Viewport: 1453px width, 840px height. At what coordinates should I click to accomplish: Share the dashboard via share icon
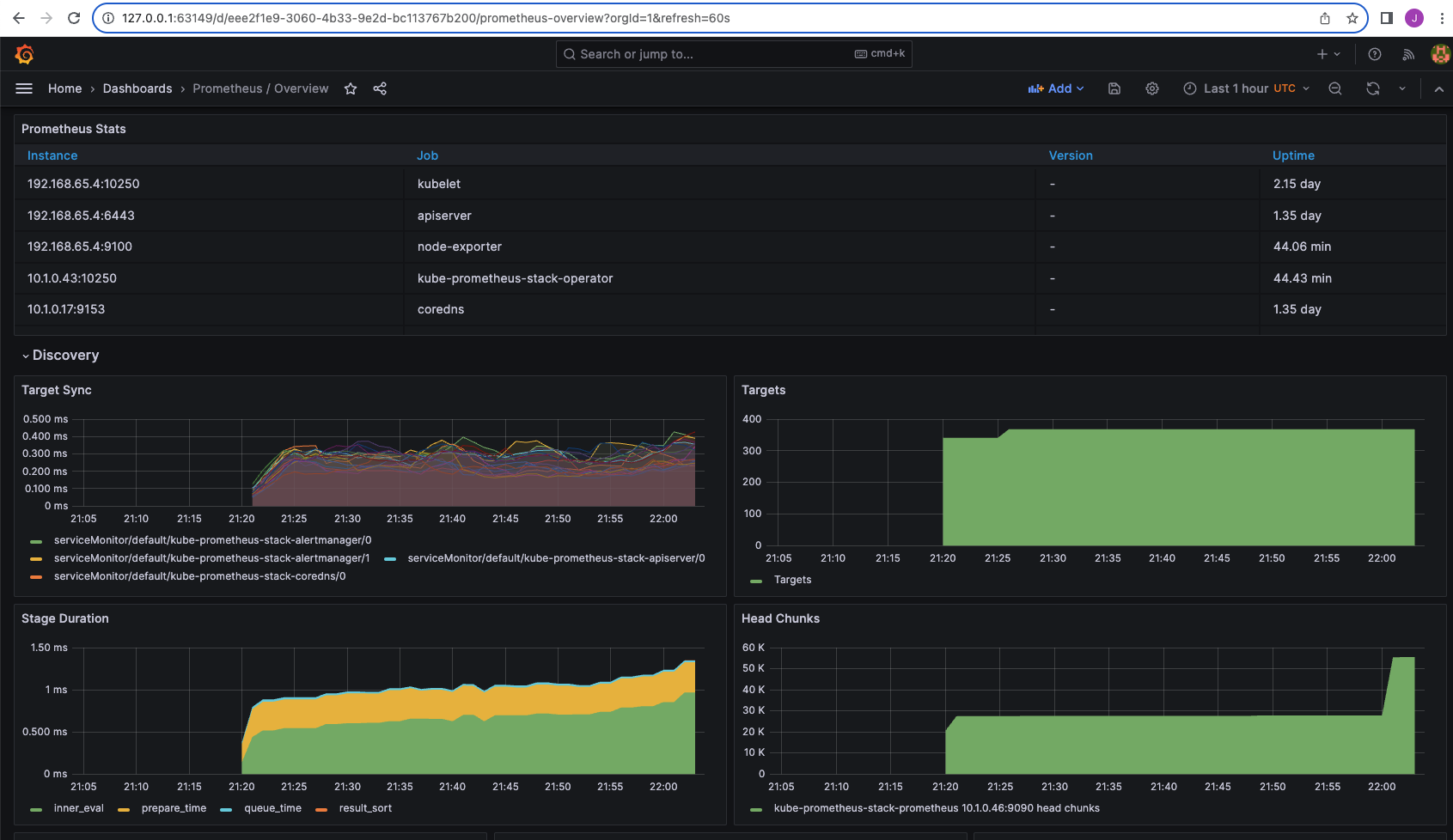click(x=380, y=88)
